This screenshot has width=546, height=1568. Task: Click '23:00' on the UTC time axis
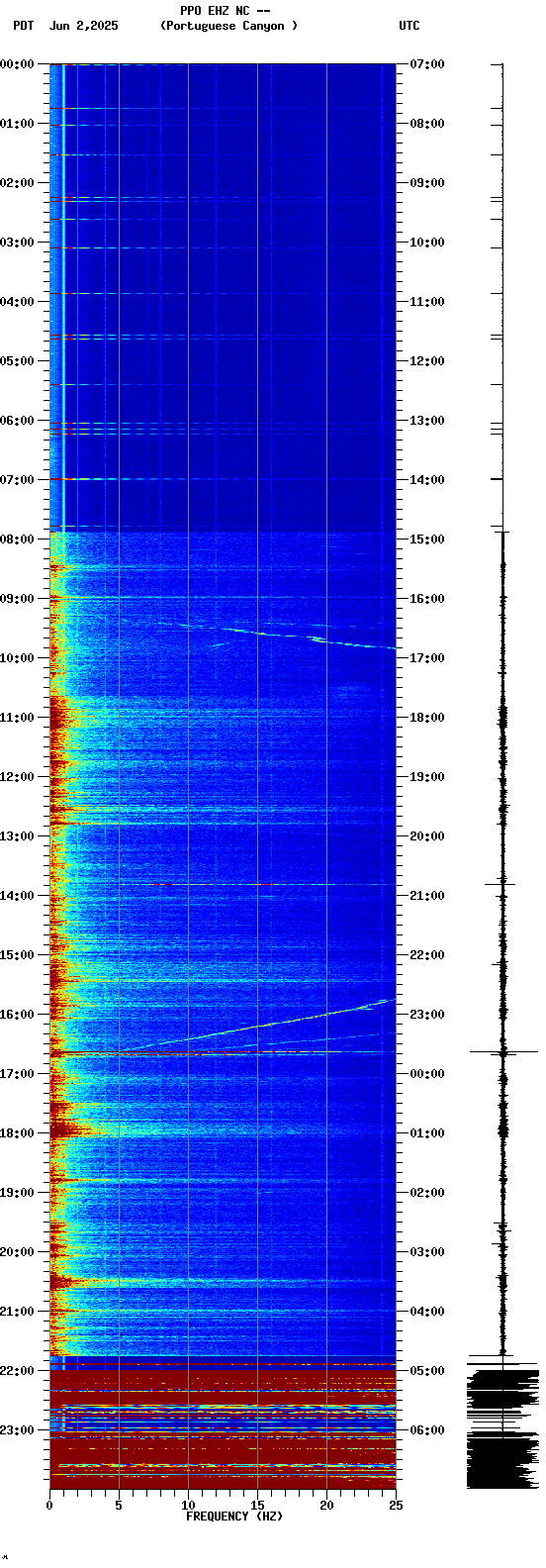(x=427, y=1015)
